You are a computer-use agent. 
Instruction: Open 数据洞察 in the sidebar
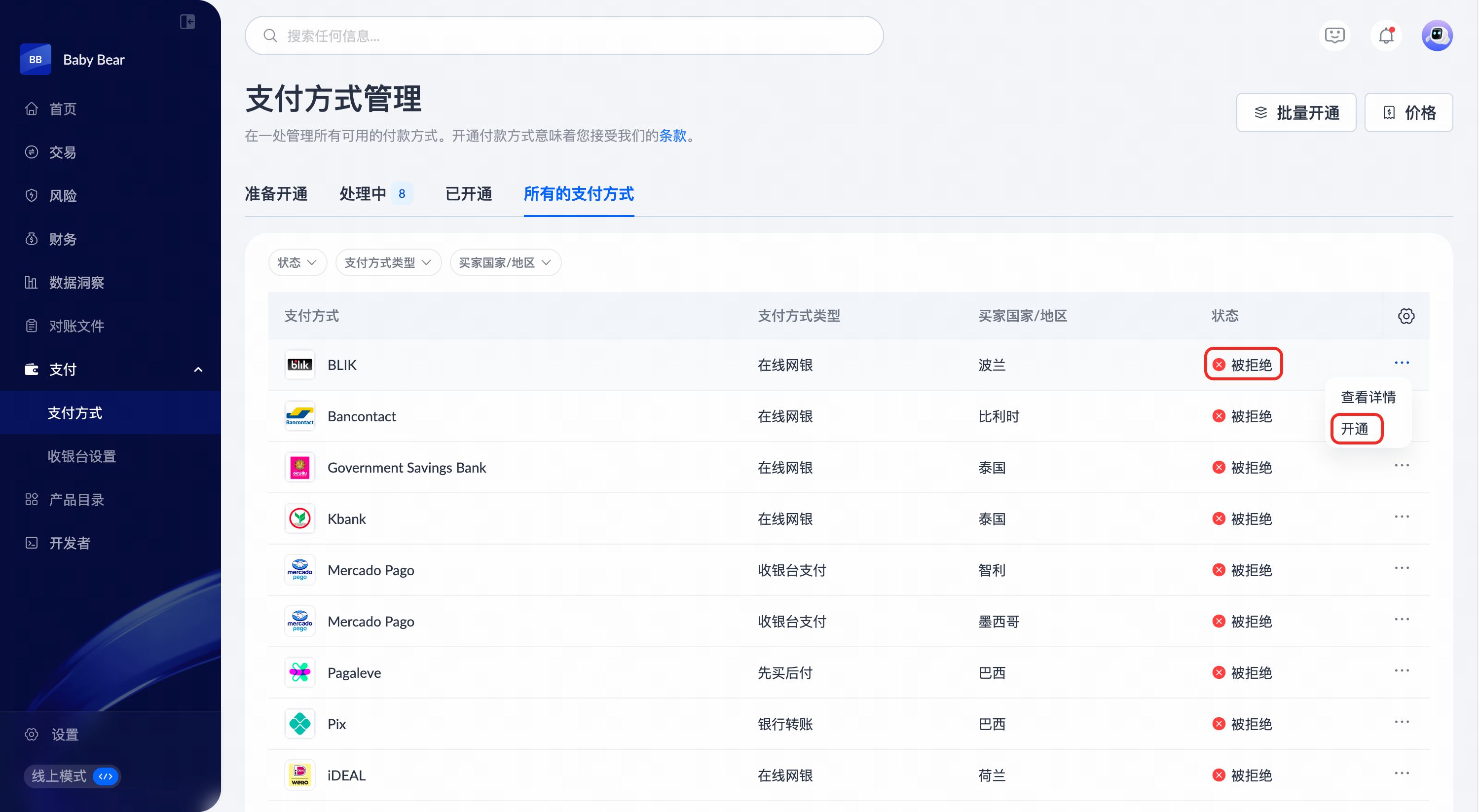tap(76, 283)
